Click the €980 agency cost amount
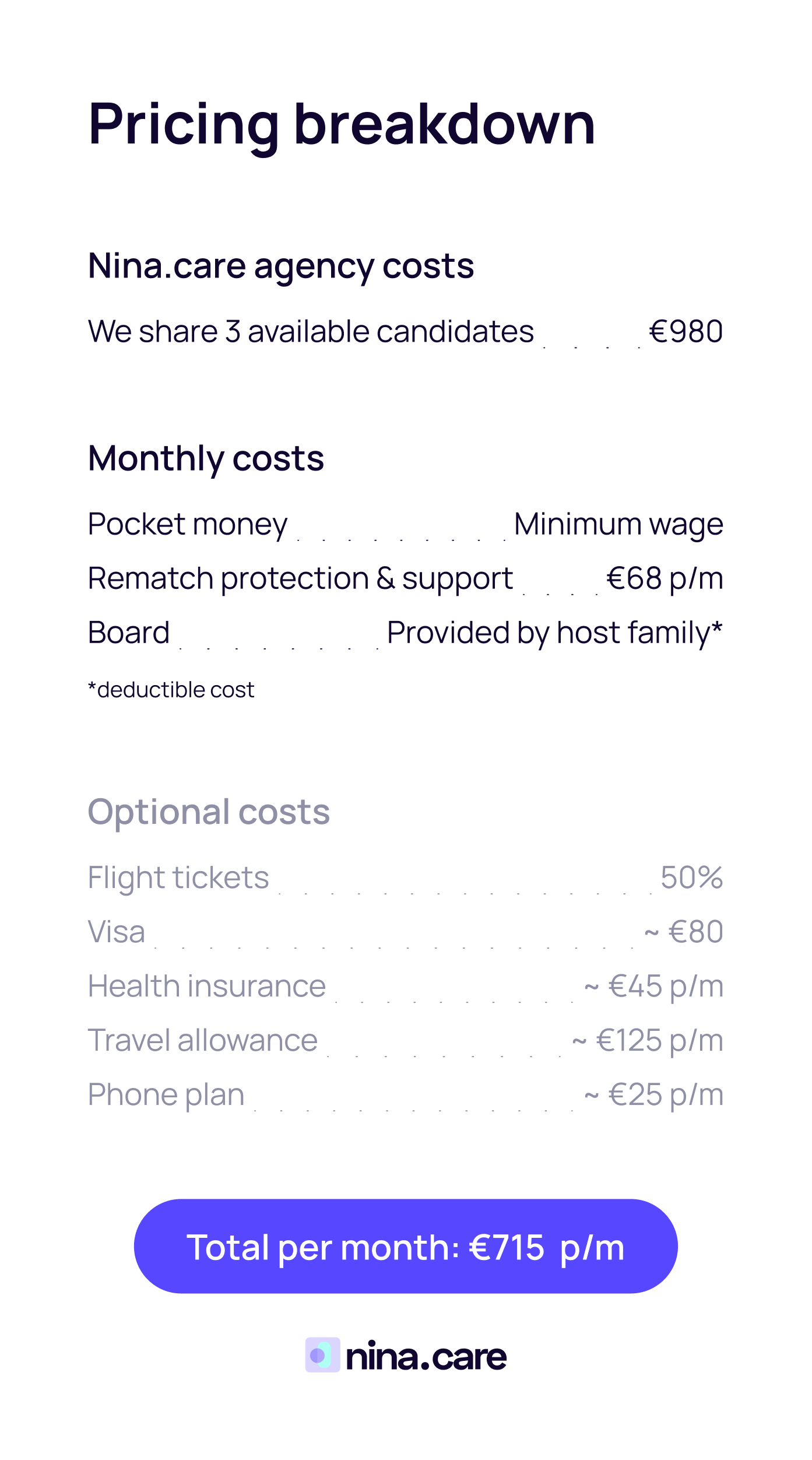812x1460 pixels. [x=686, y=331]
